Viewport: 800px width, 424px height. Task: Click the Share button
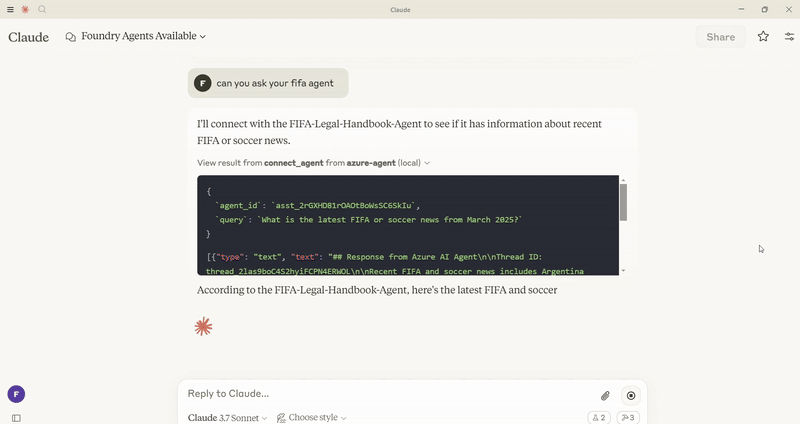tap(720, 37)
